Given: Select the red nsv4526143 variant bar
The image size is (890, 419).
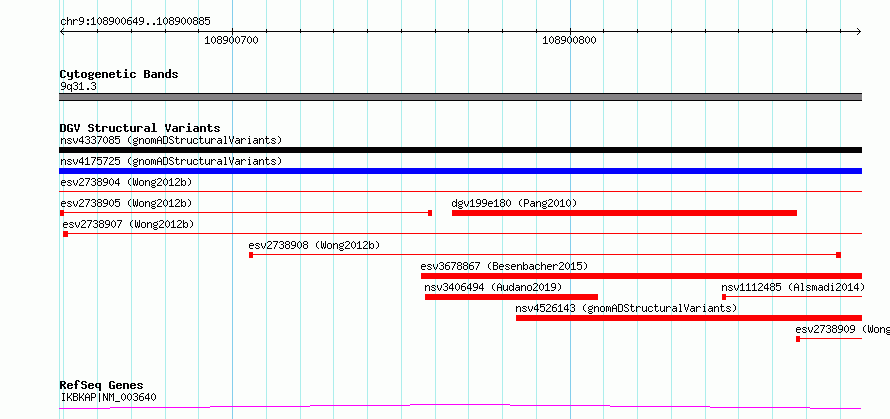Looking at the screenshot, I should point(689,318).
